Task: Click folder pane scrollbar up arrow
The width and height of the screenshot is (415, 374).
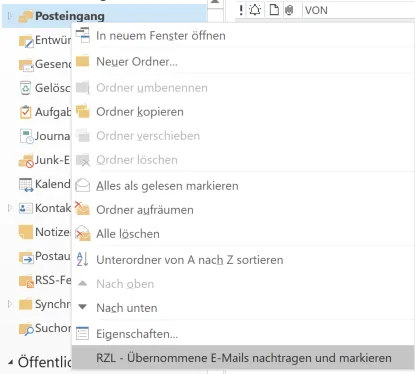Action: [x=215, y=2]
